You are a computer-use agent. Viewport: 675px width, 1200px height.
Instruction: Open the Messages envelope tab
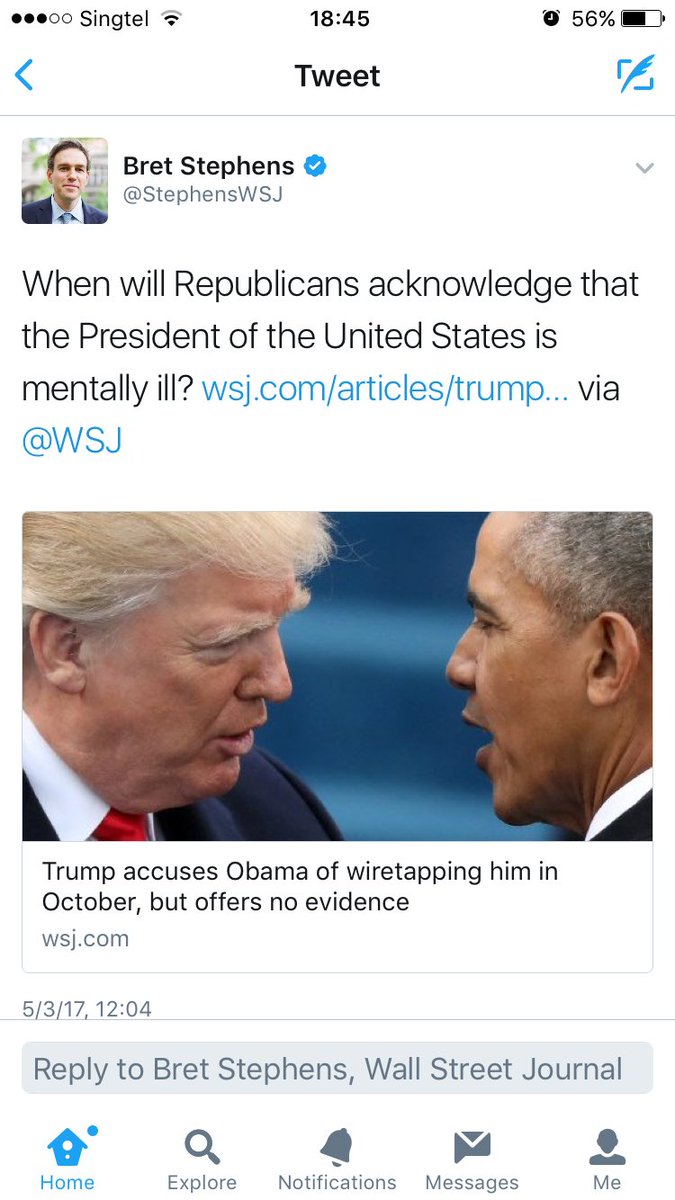tap(472, 1161)
